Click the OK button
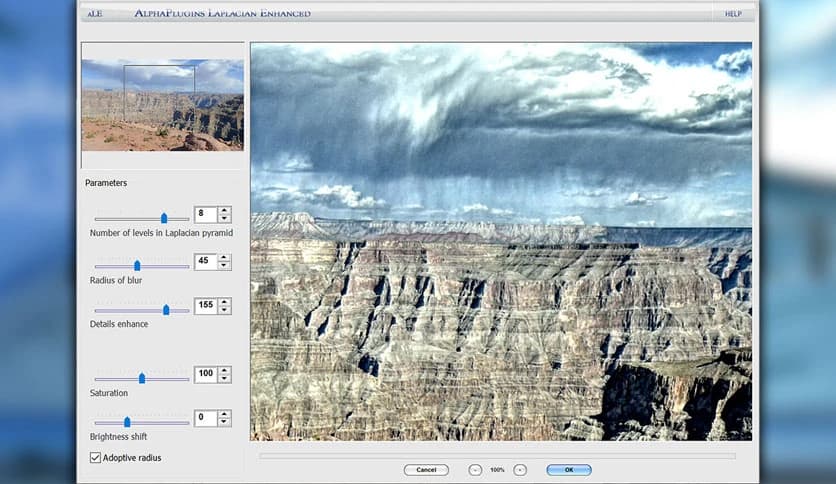The width and height of the screenshot is (836, 484). click(x=569, y=470)
